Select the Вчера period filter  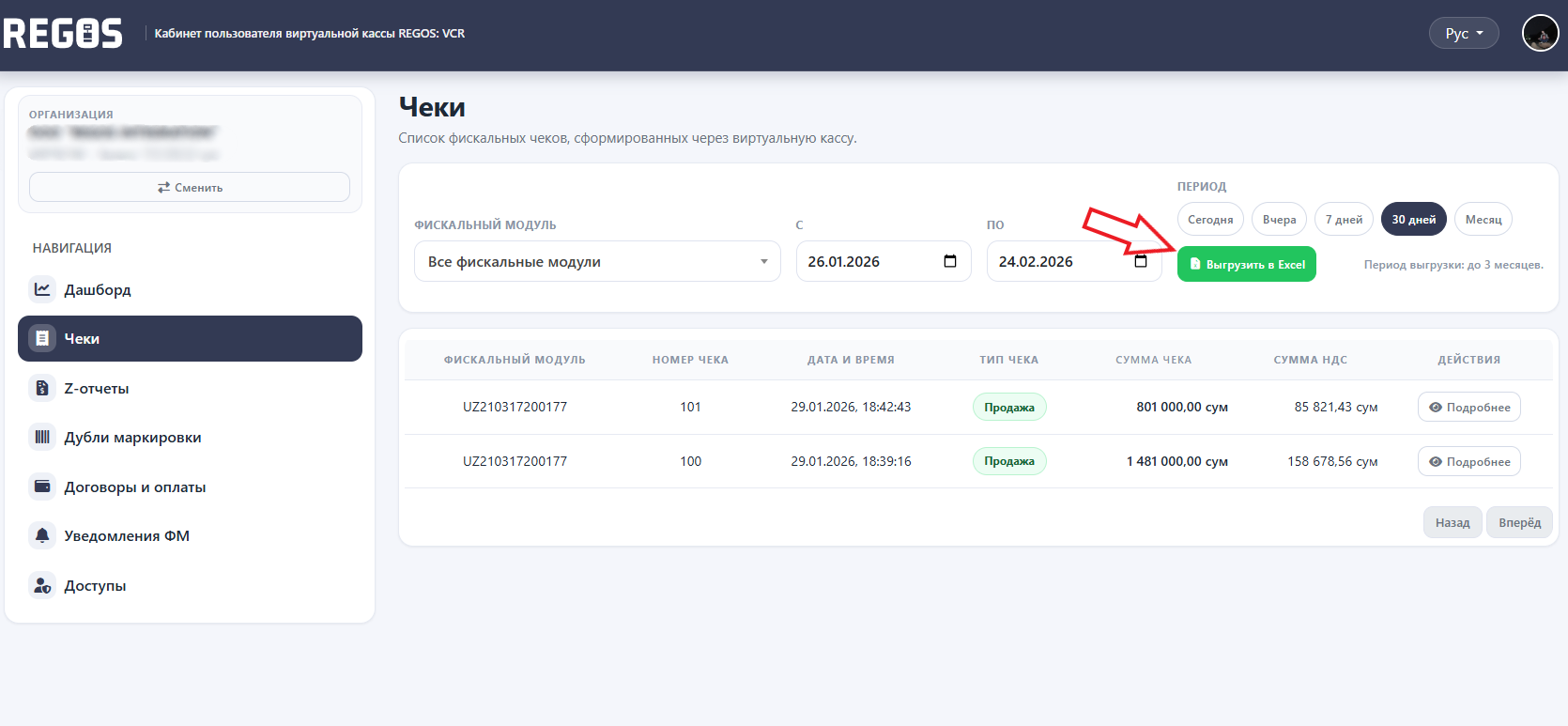tap(1279, 220)
